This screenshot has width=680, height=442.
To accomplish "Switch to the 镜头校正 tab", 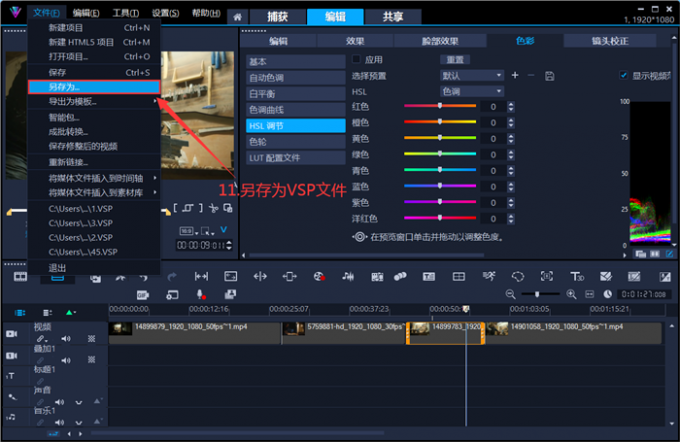I will click(x=610, y=41).
